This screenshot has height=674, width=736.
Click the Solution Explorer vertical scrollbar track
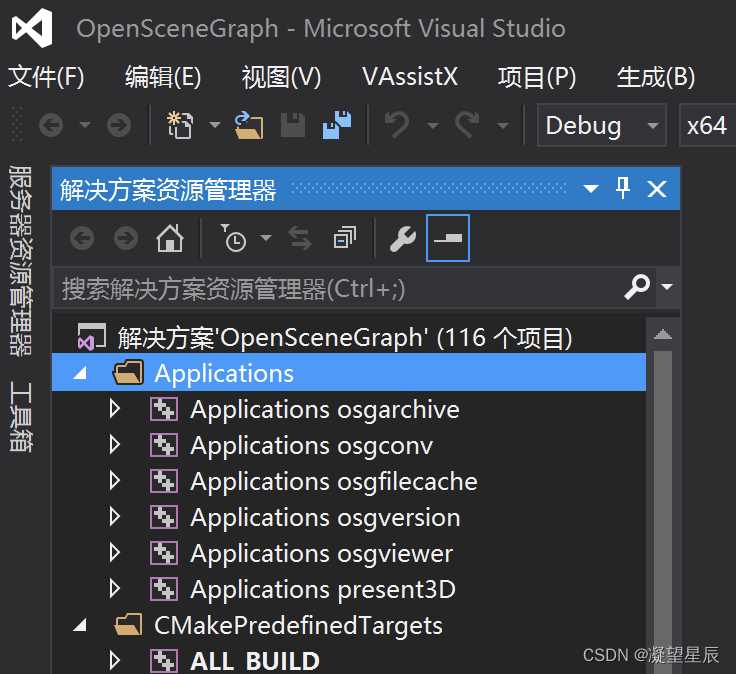pos(663,512)
